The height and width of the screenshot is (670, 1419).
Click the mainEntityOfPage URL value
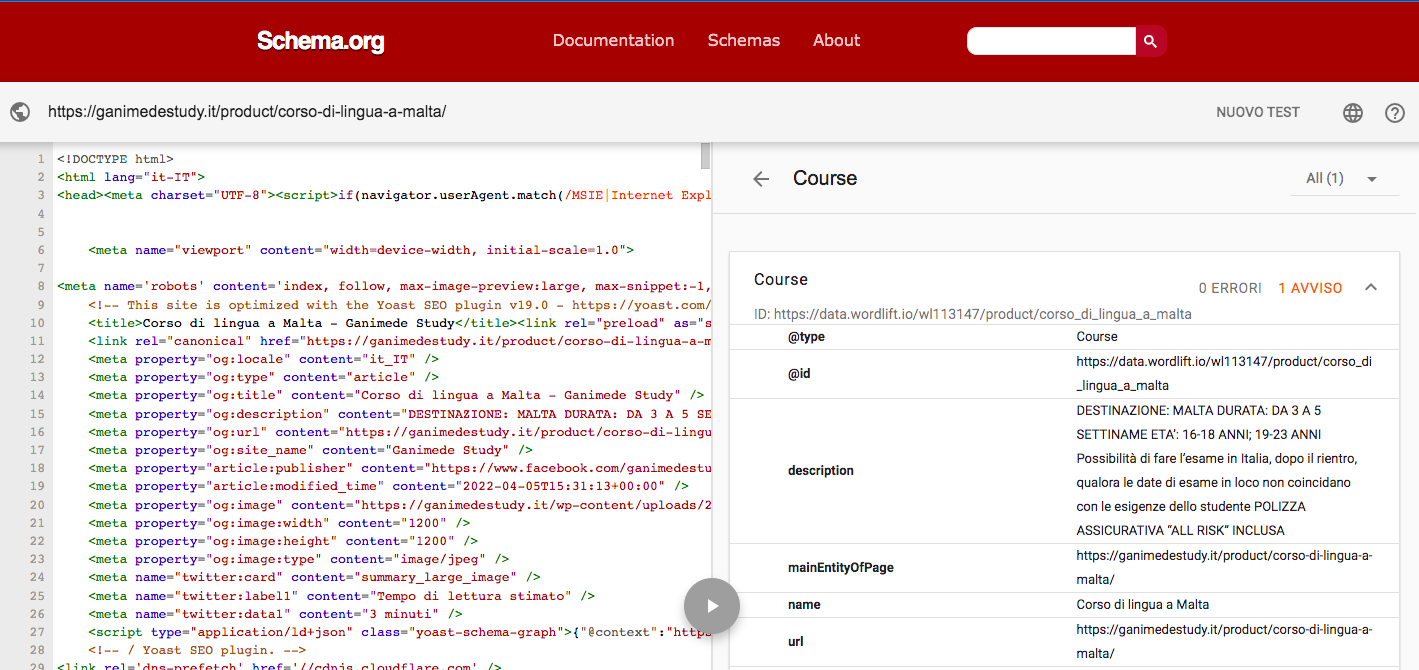click(1223, 567)
